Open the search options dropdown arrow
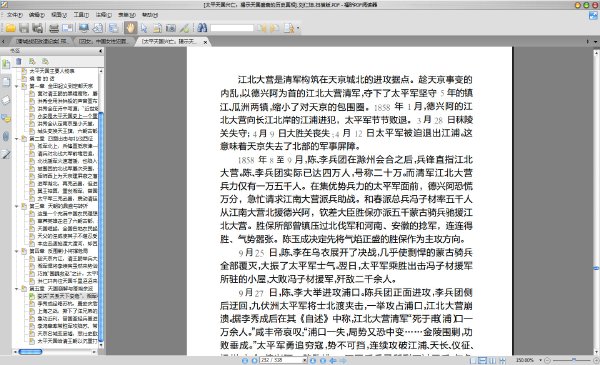Screen dimensions: 600x365 pyautogui.click(x=298, y=28)
